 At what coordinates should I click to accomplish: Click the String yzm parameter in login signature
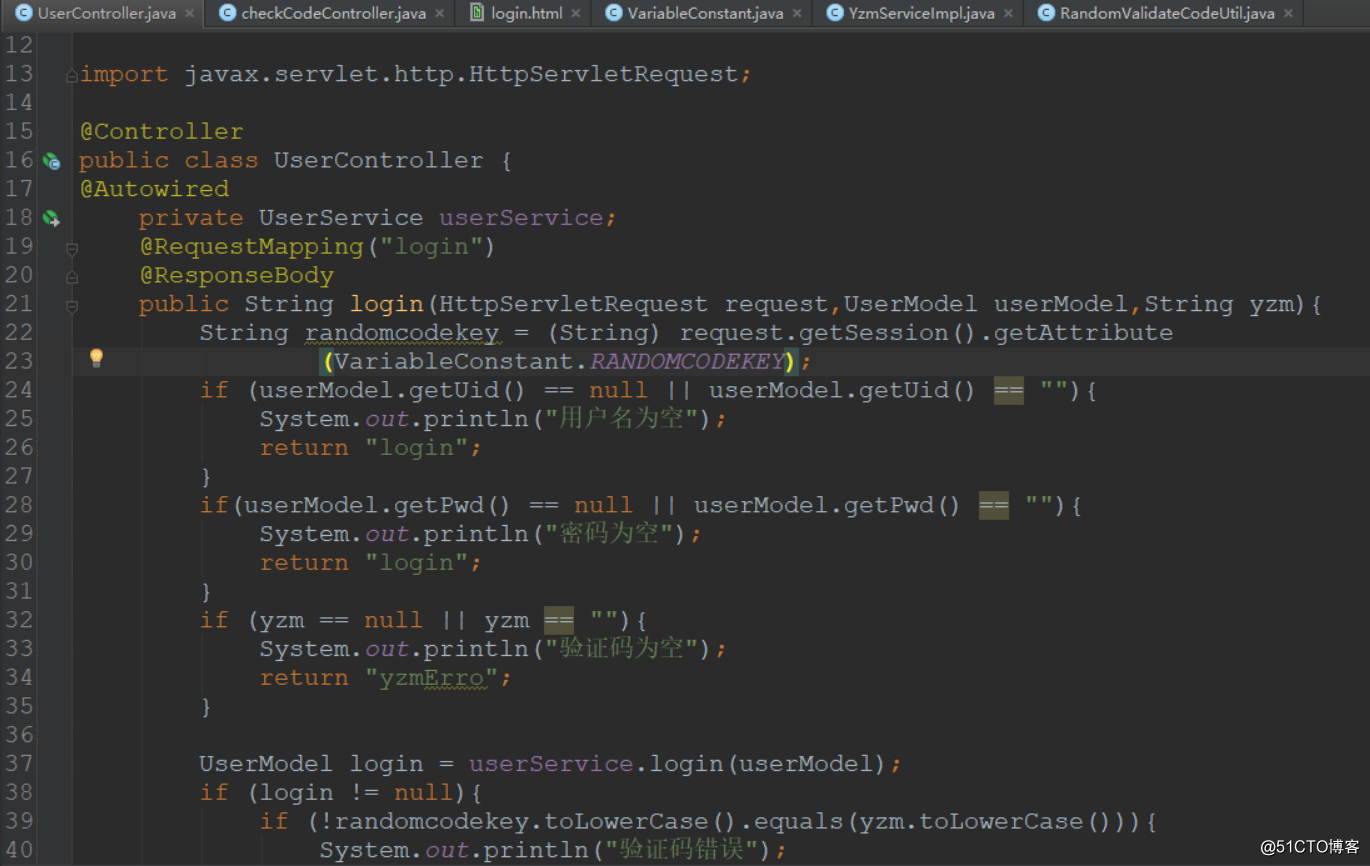(x=1220, y=304)
